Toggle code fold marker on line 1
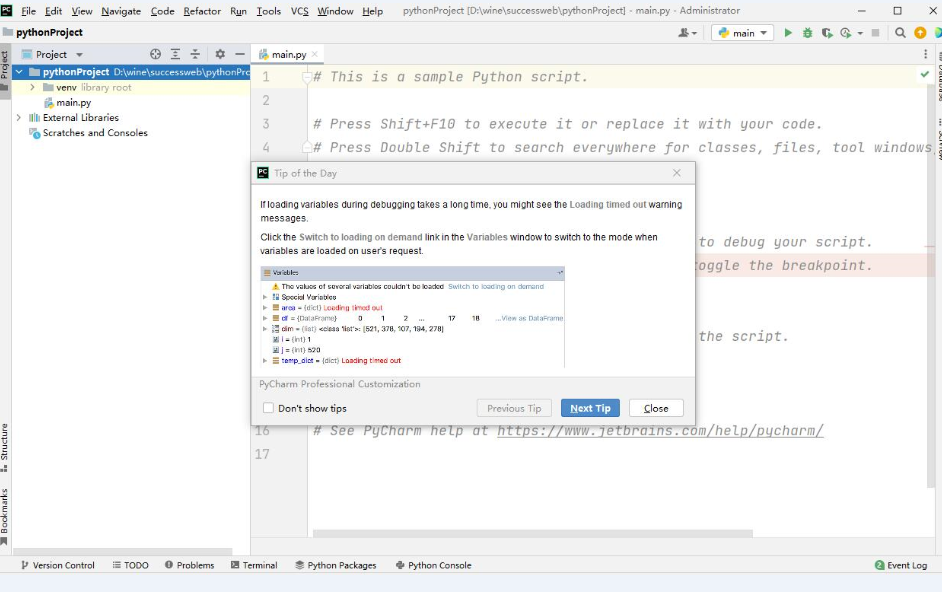 [x=306, y=76]
